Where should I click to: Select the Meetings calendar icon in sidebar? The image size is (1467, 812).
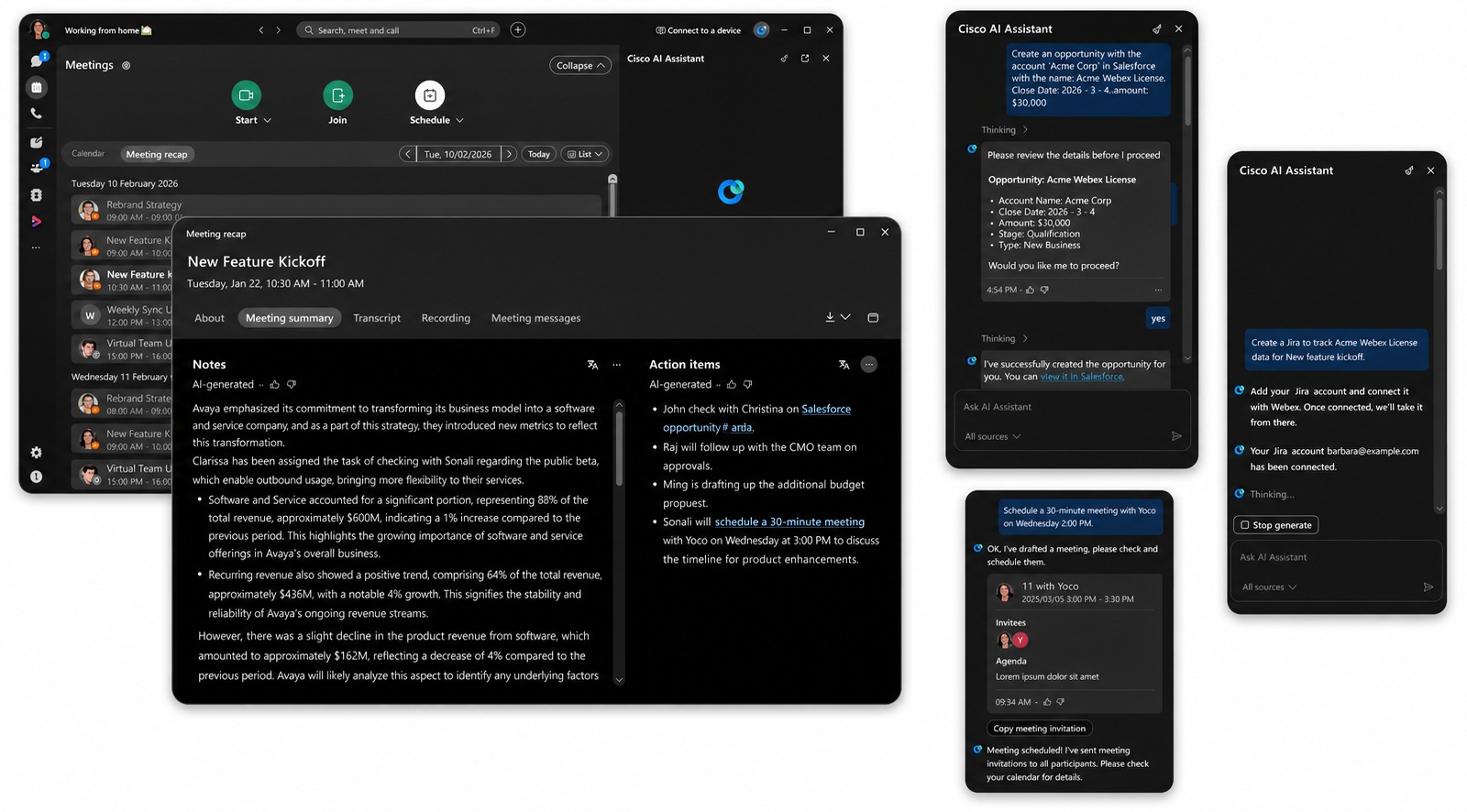tap(37, 87)
